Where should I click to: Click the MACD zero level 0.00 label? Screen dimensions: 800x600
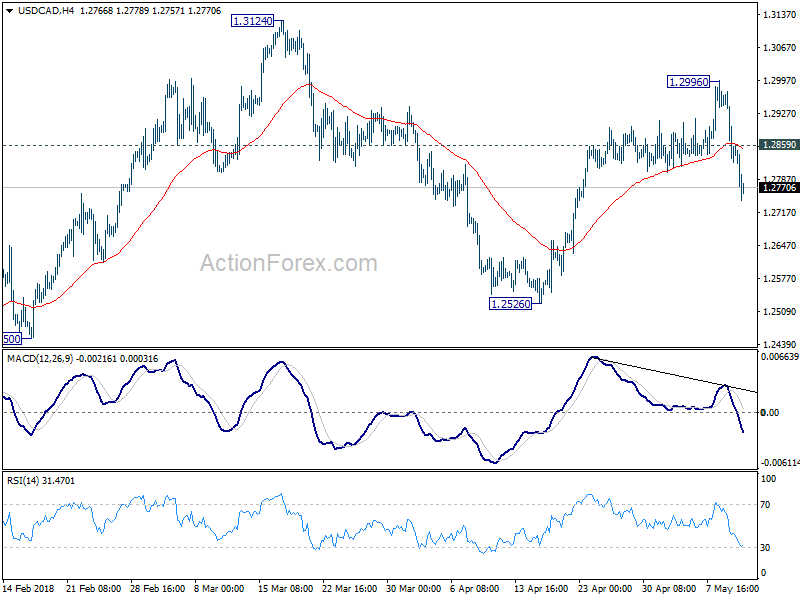pos(770,412)
